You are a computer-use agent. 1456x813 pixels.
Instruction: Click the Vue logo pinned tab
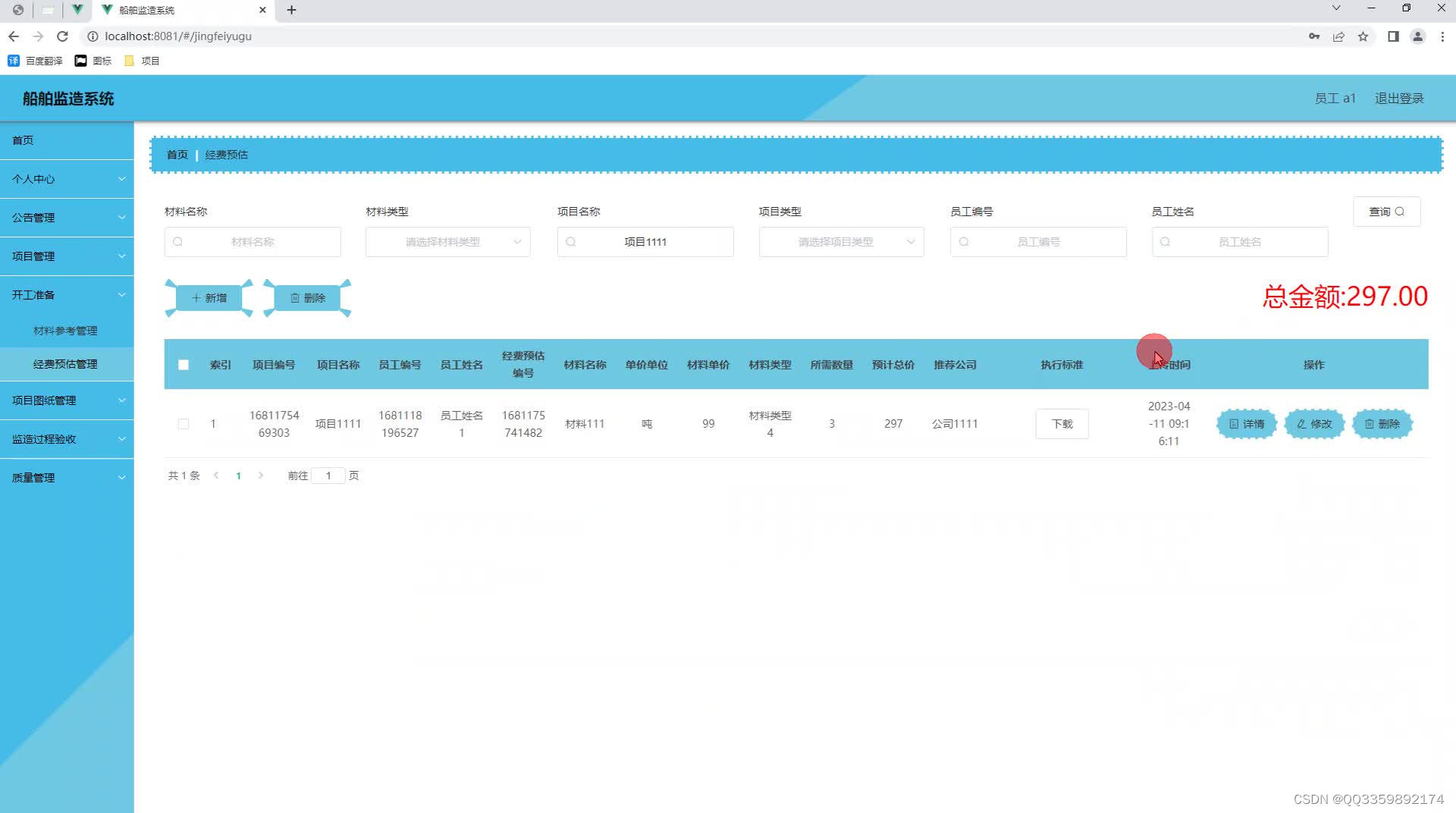coord(77,10)
